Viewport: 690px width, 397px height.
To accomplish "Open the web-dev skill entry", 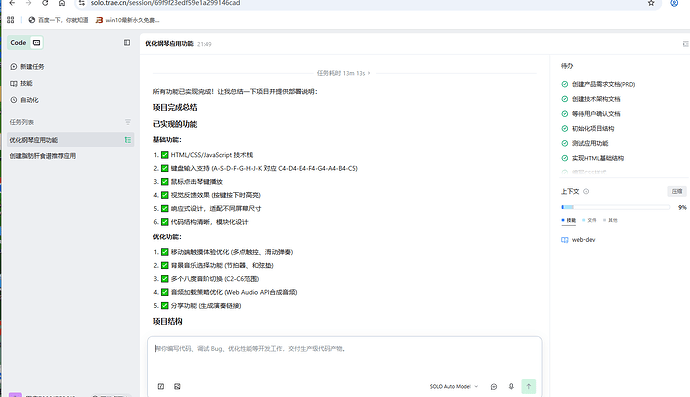I will (578, 240).
